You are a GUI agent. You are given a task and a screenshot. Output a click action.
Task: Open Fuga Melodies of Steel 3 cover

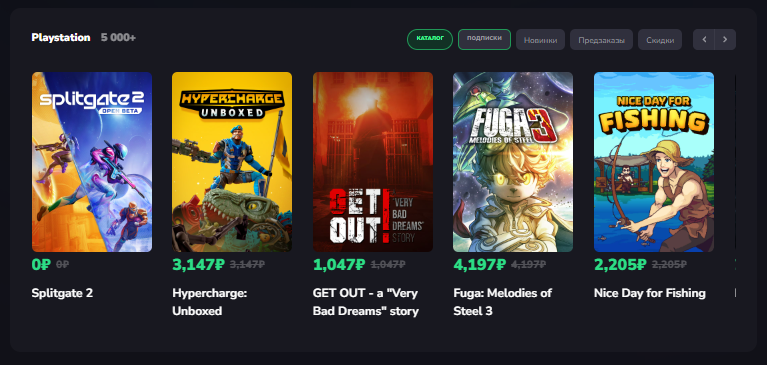tap(513, 162)
